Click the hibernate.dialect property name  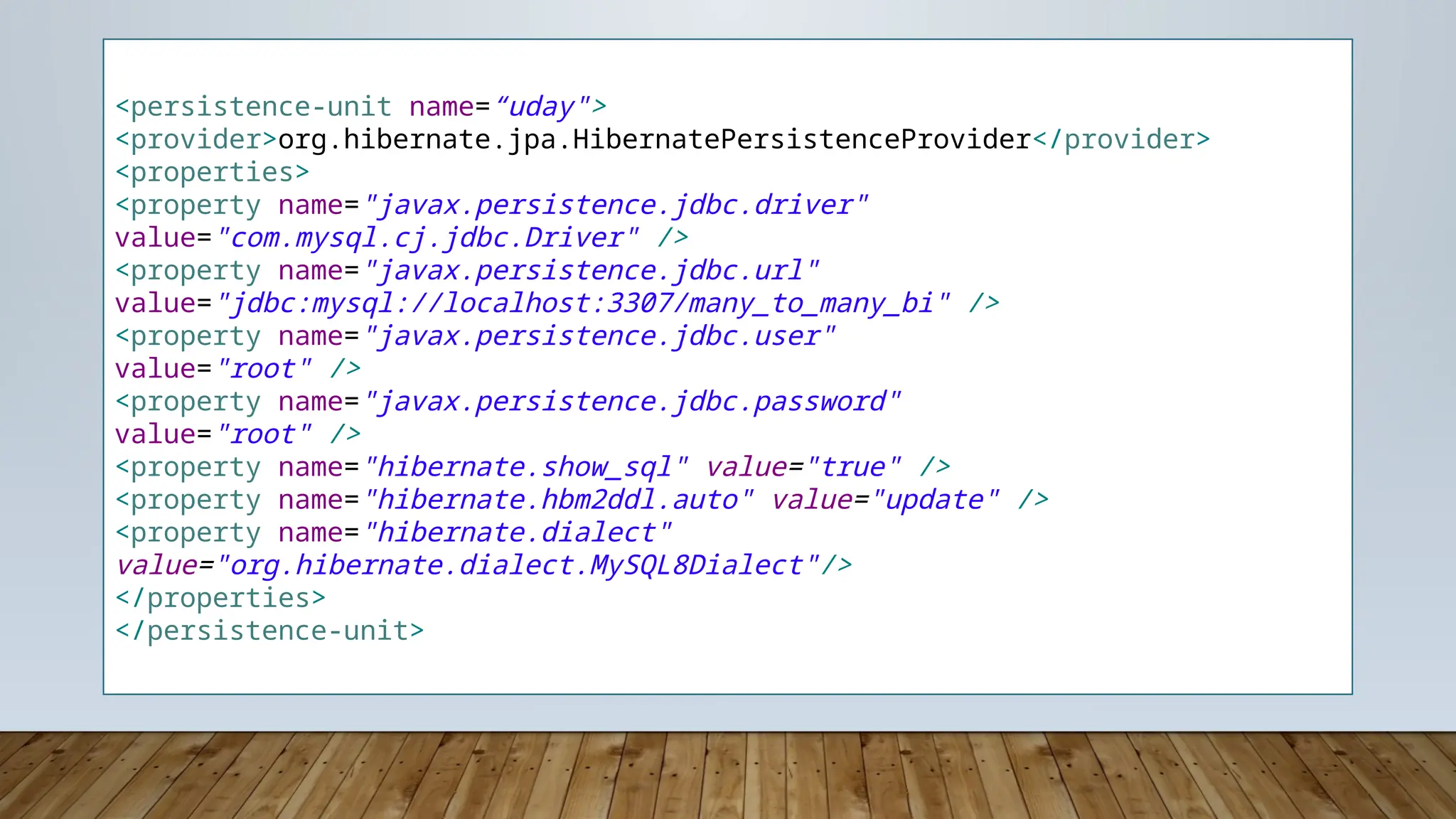518,532
